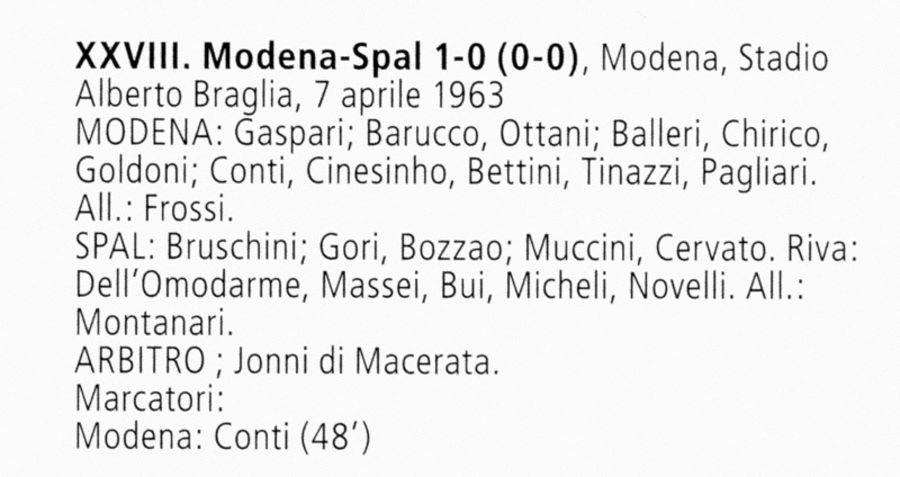900x477 pixels.
Task: Click the SPAL lineup label
Action: [x=115, y=247]
